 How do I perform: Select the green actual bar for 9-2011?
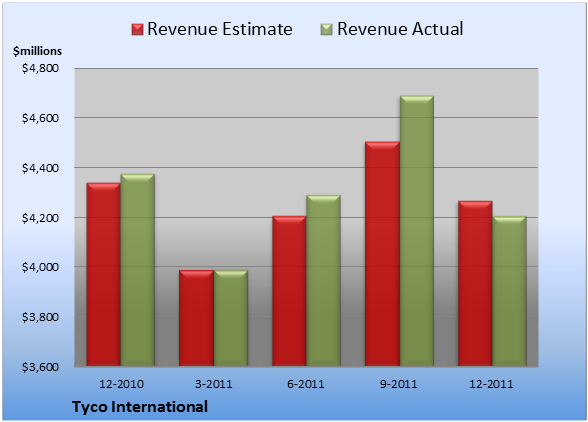417,231
